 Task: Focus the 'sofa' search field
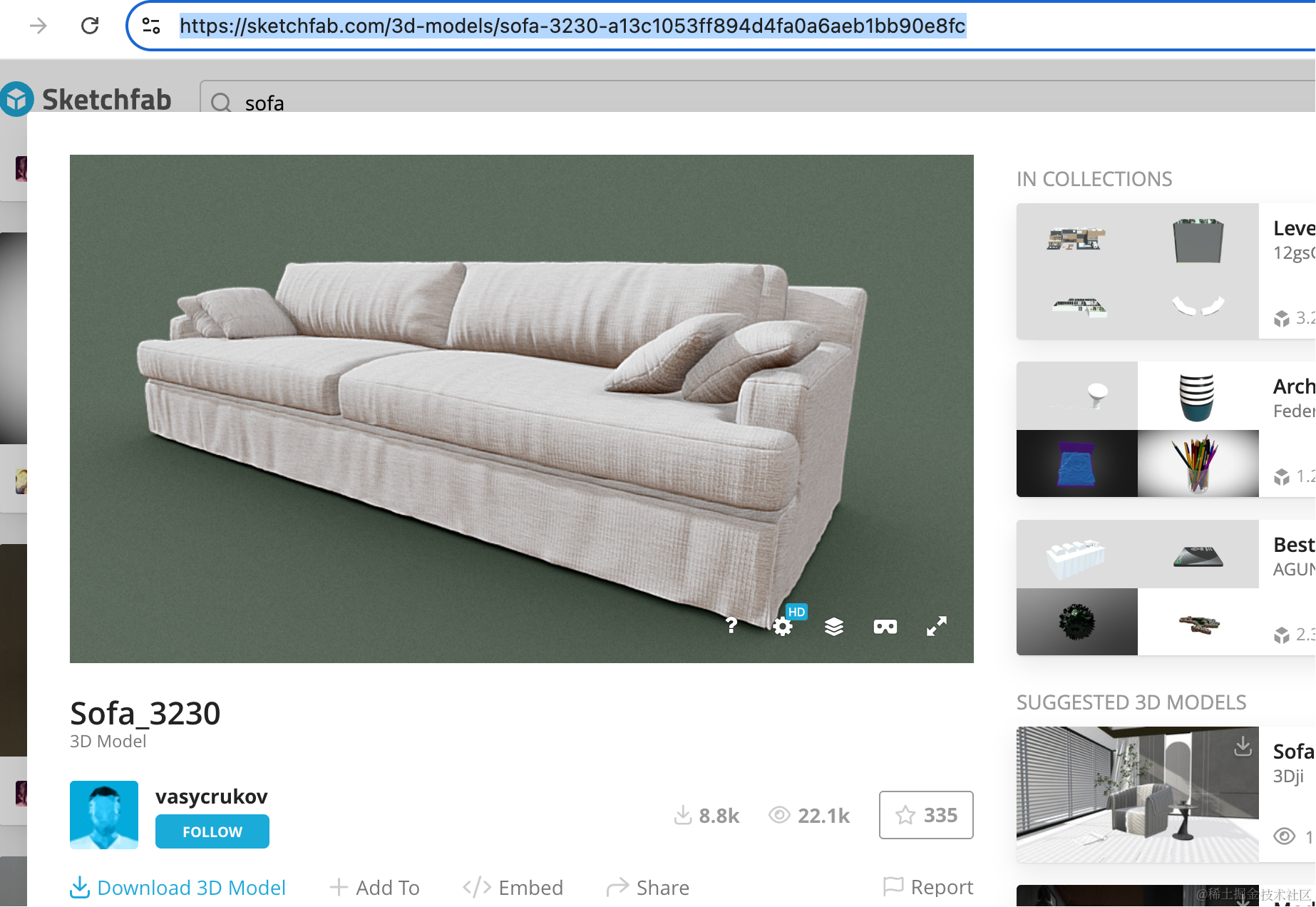click(x=757, y=97)
